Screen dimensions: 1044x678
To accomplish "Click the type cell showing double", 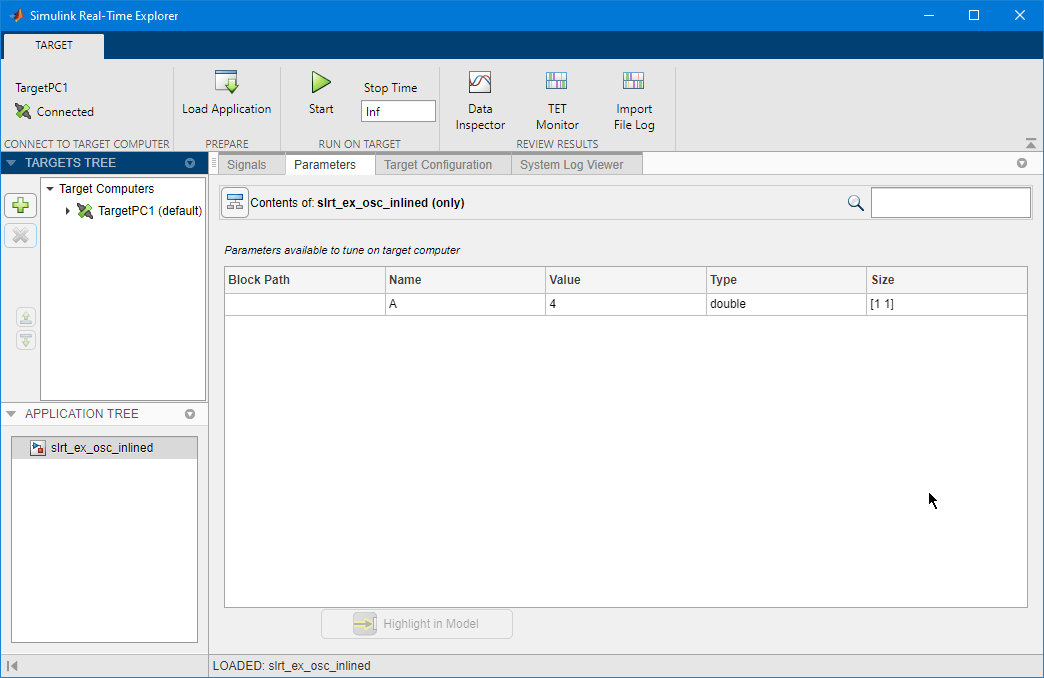I will pyautogui.click(x=786, y=304).
